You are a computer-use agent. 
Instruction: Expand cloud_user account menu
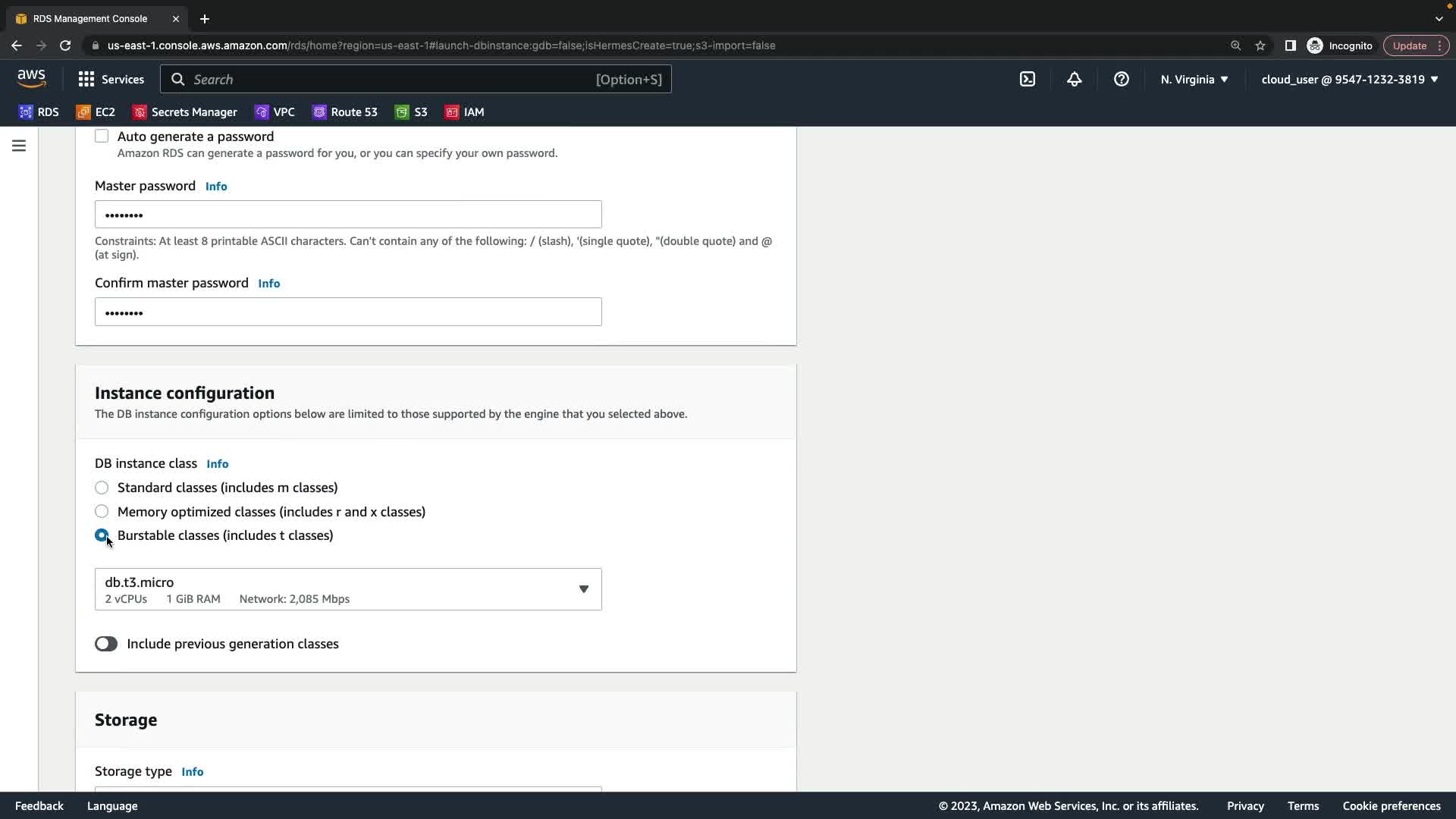1349,79
